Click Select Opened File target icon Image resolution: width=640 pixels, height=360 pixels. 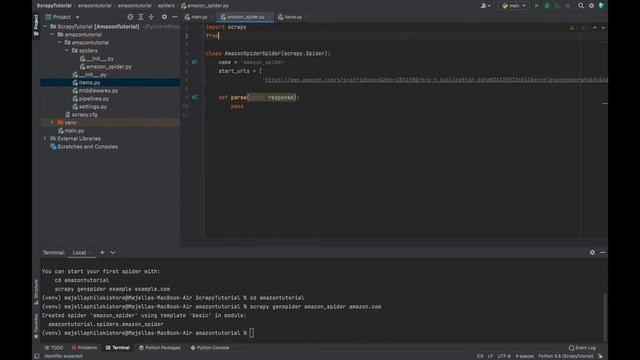tap(130, 17)
